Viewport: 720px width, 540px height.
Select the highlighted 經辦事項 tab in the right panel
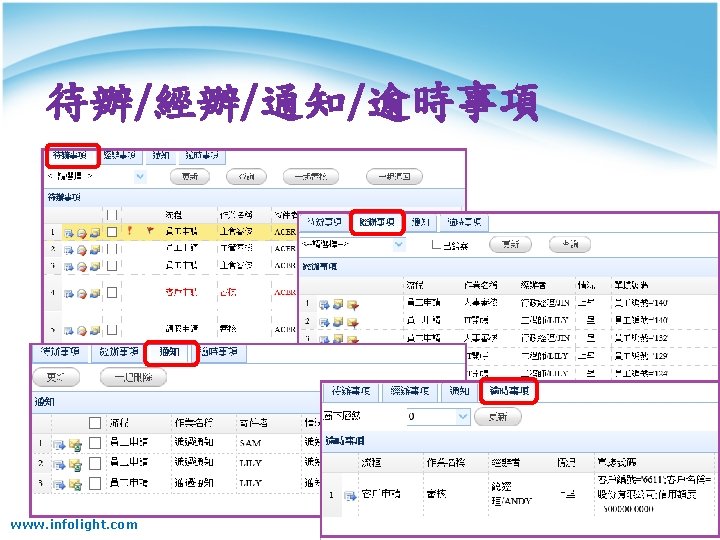pyautogui.click(x=377, y=222)
